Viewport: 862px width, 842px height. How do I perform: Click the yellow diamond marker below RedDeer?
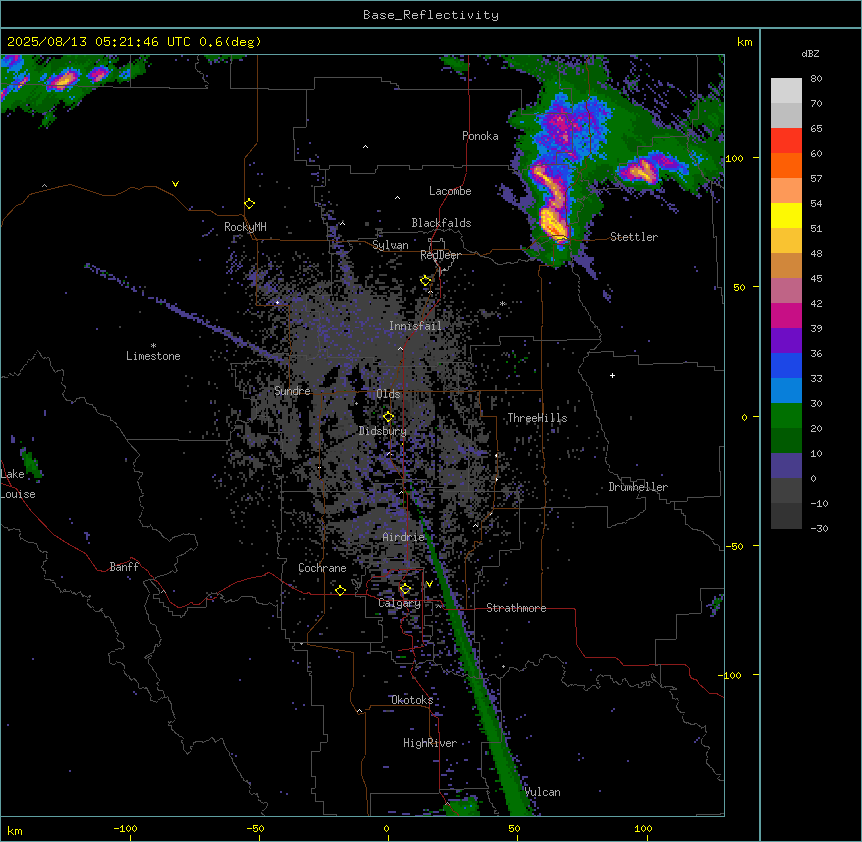coord(425,281)
